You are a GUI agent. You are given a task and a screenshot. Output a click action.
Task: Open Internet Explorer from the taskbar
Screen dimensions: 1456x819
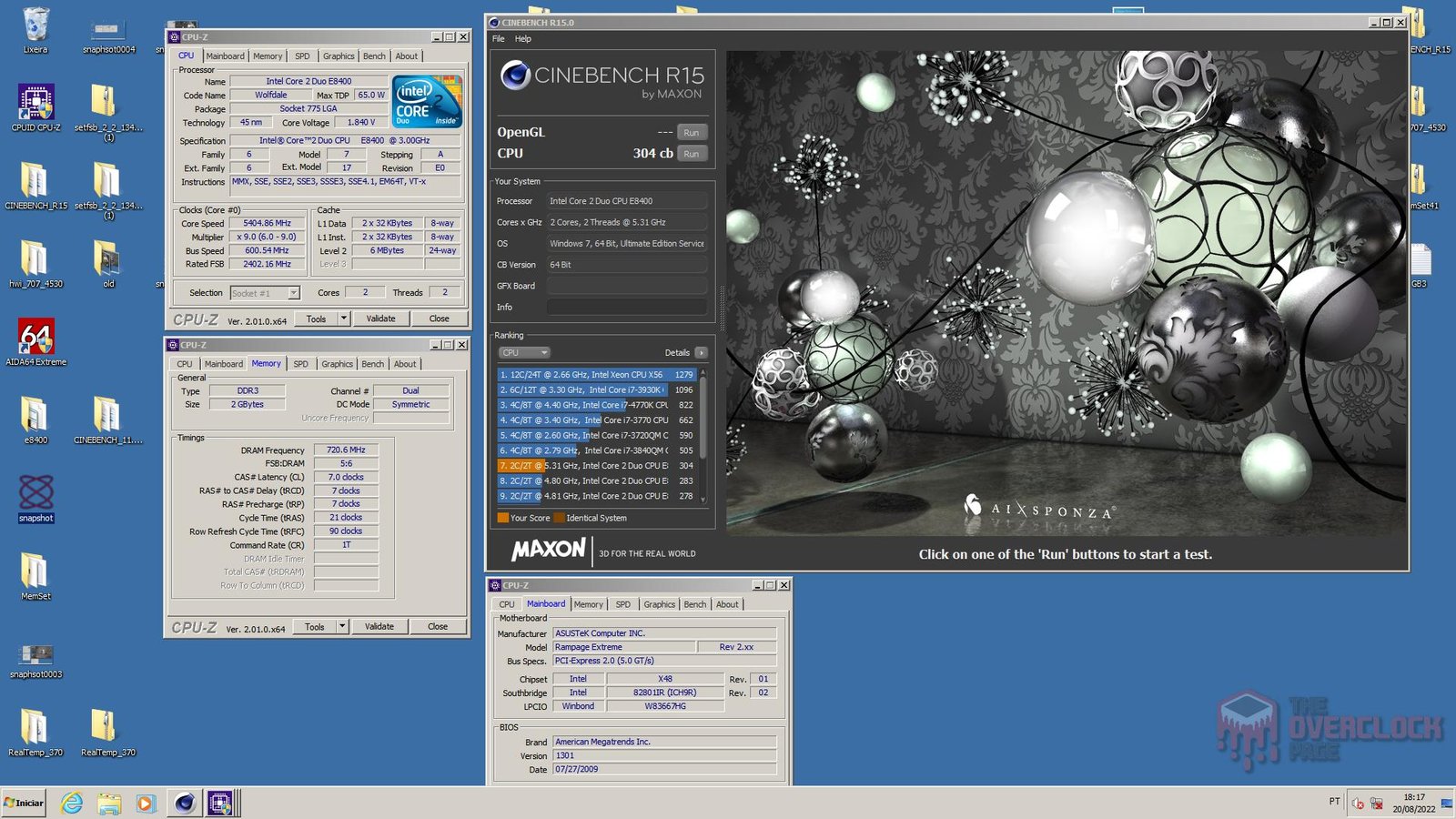[x=71, y=804]
